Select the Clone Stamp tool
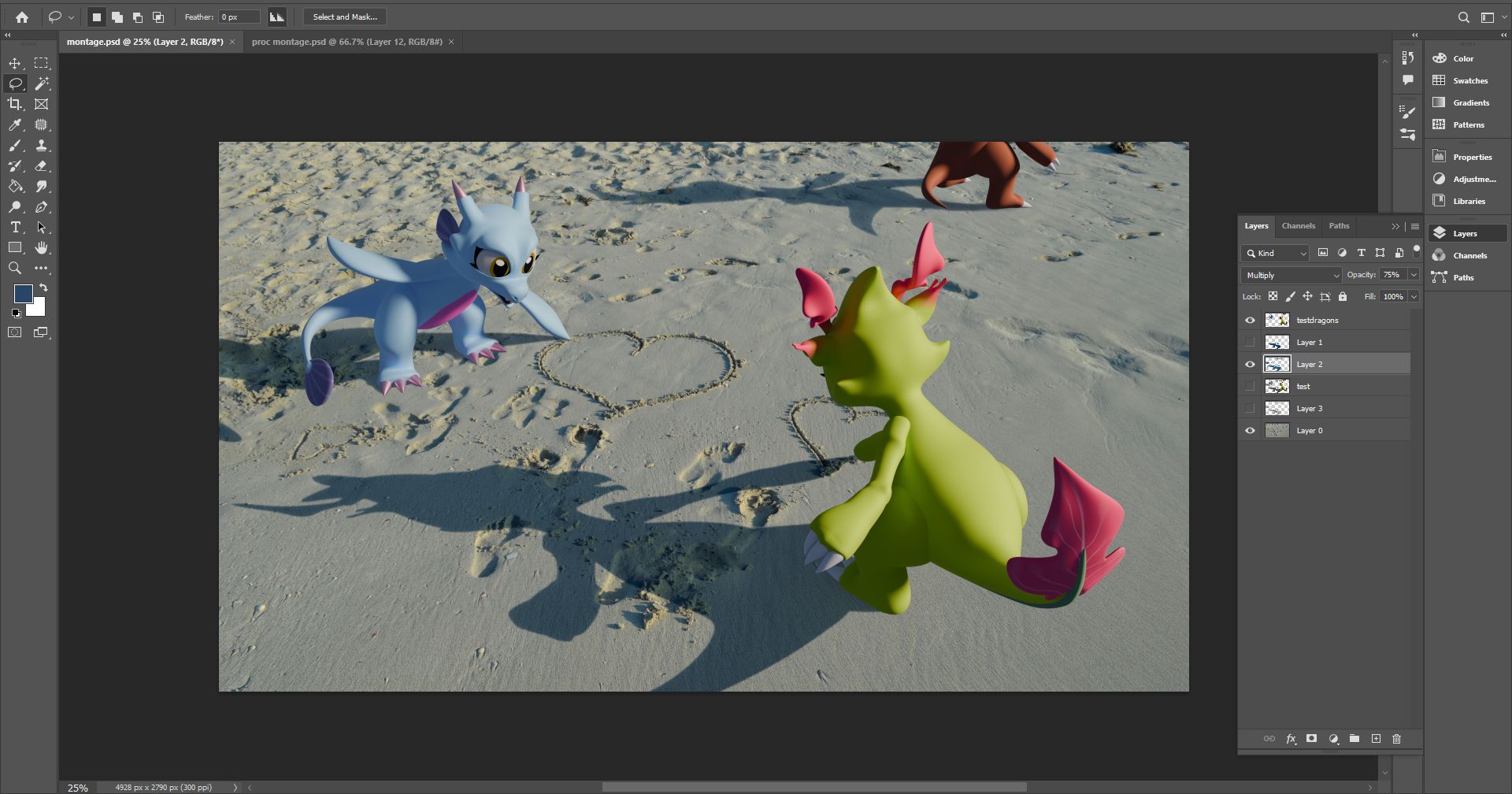The height and width of the screenshot is (794, 1512). (x=42, y=146)
